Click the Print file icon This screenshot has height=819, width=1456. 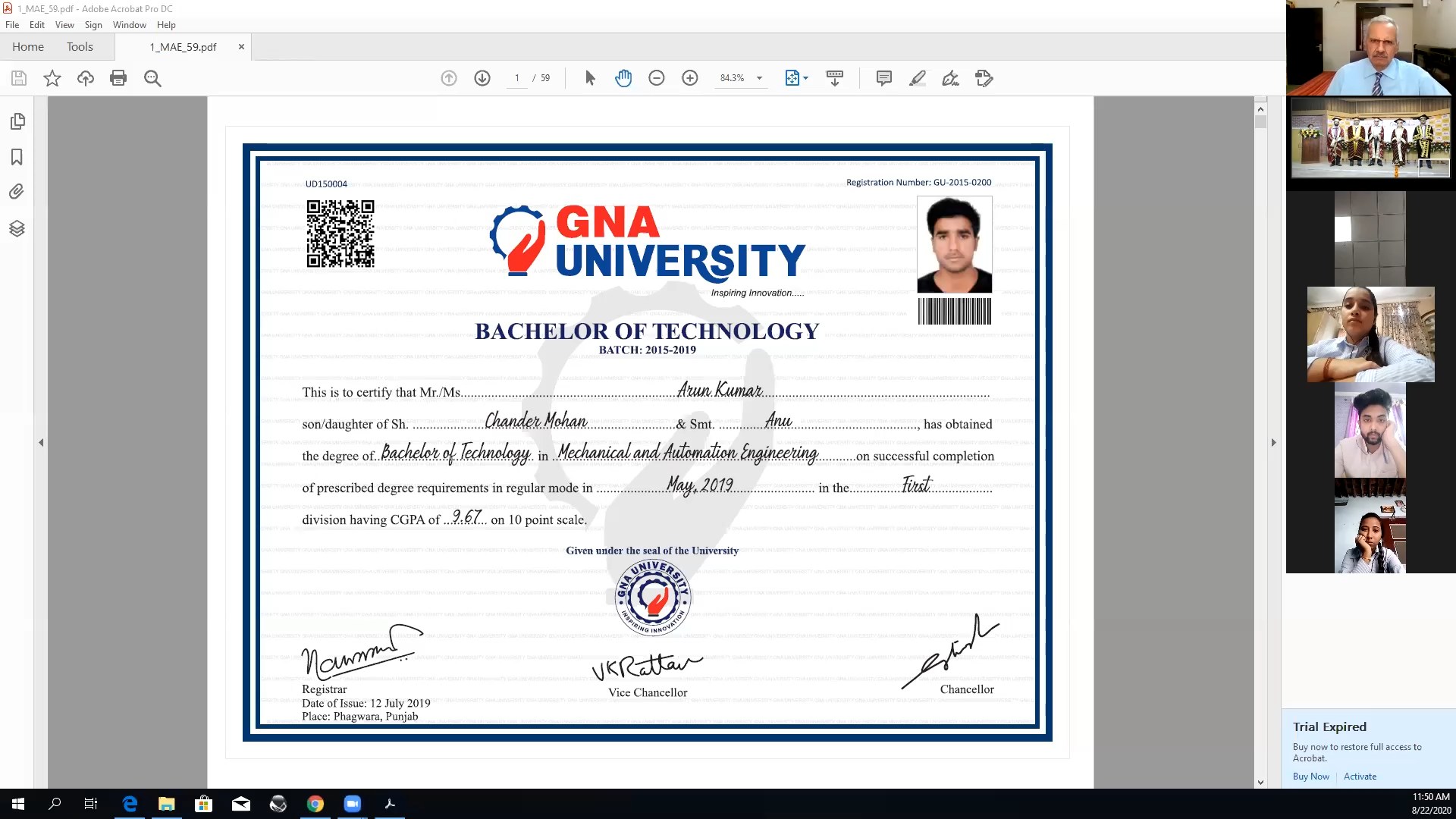tap(118, 78)
